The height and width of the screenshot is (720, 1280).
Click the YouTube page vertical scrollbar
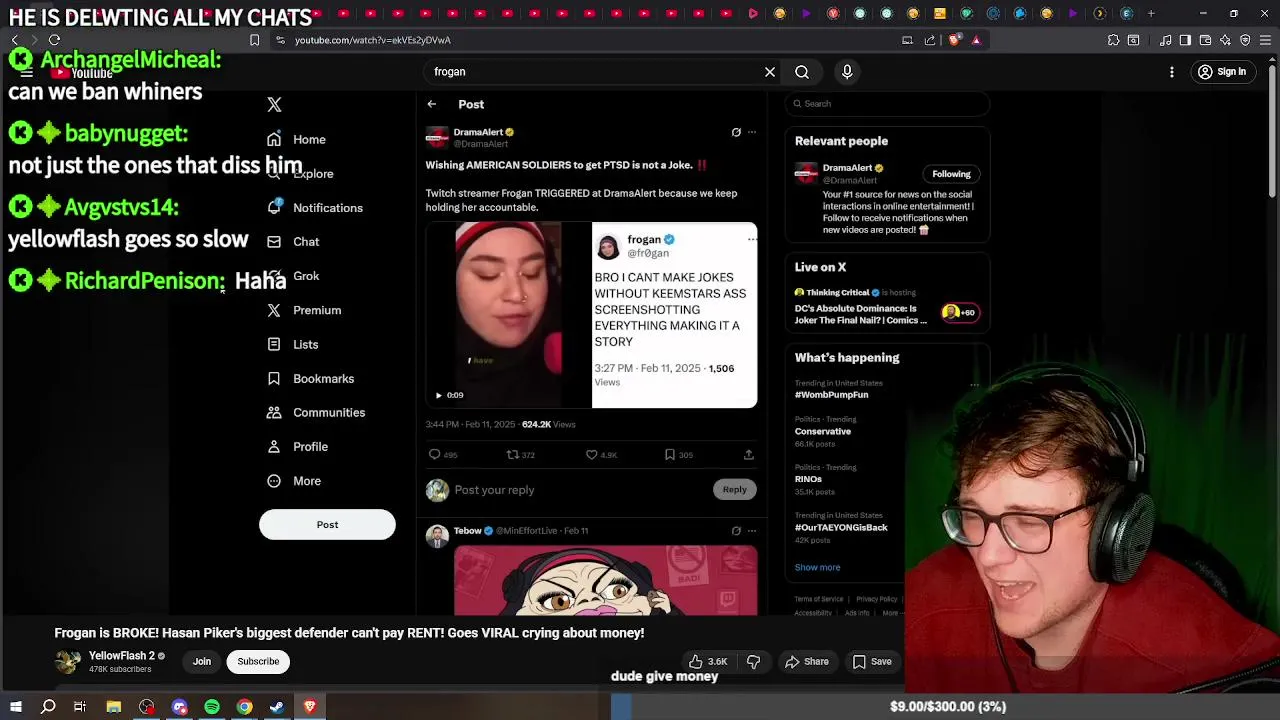[x=1274, y=130]
